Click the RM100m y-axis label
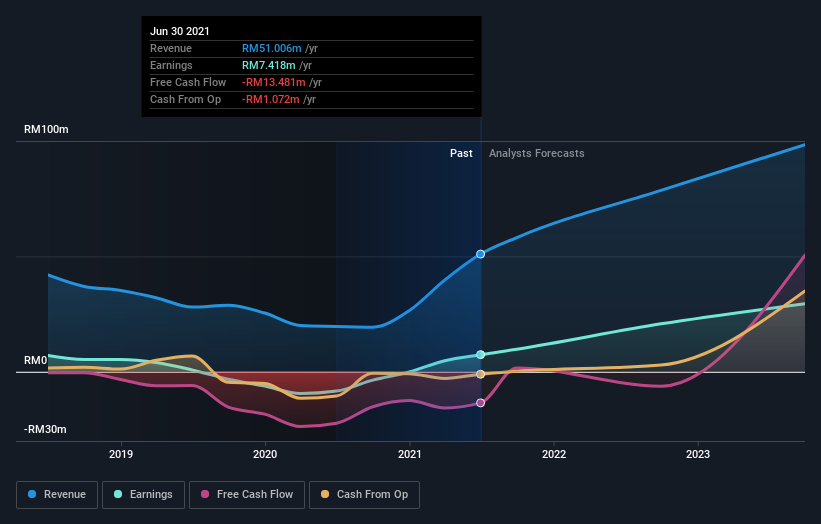The height and width of the screenshot is (524, 821). [x=46, y=129]
